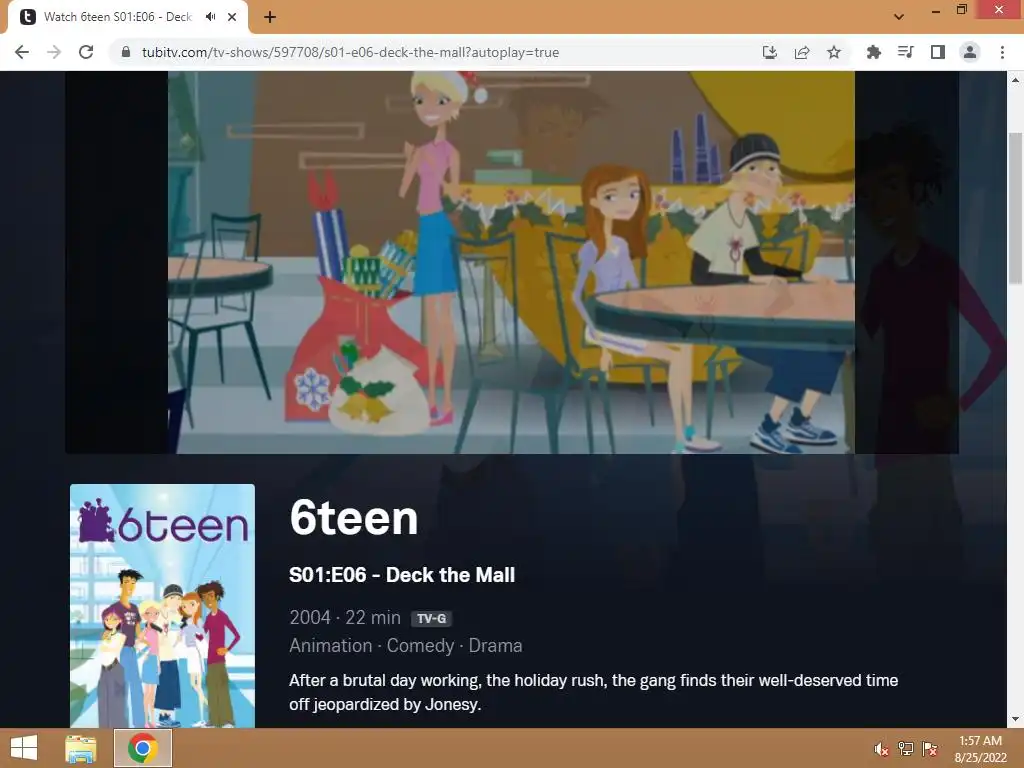The width and height of the screenshot is (1024, 768).
Task: Open the Action Center flag icon
Action: click(x=930, y=749)
